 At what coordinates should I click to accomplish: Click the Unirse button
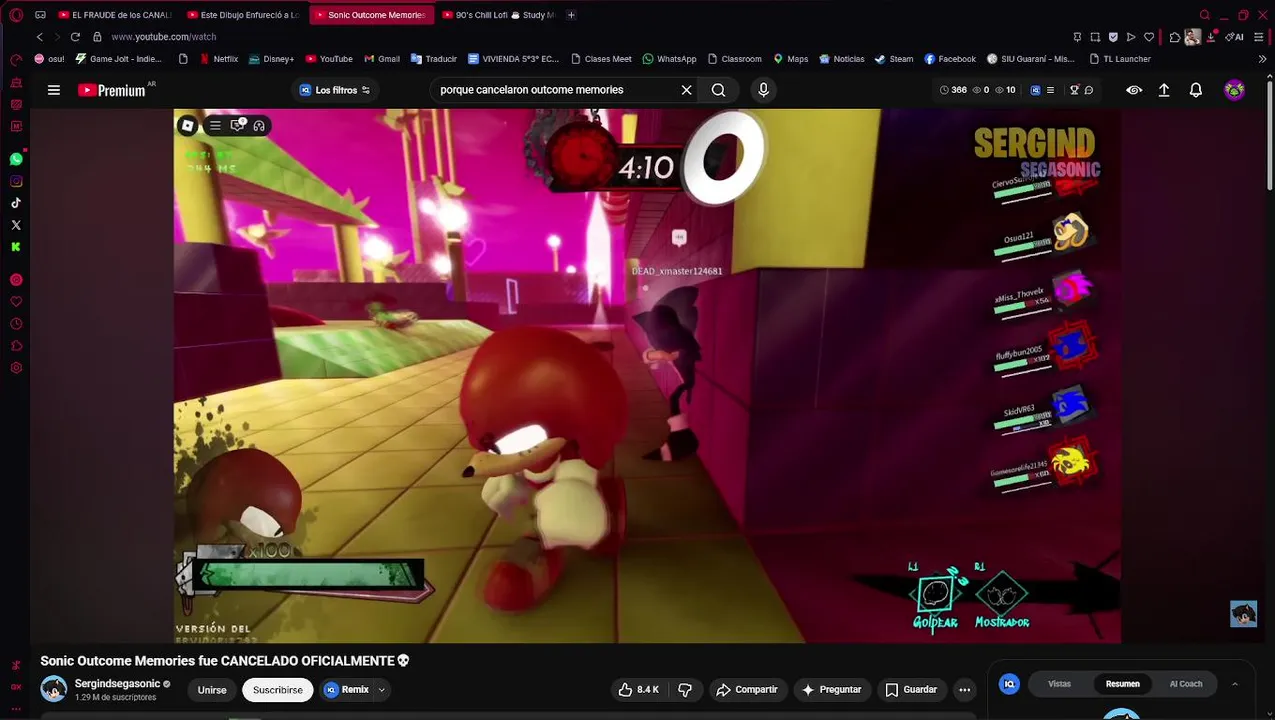pos(212,690)
